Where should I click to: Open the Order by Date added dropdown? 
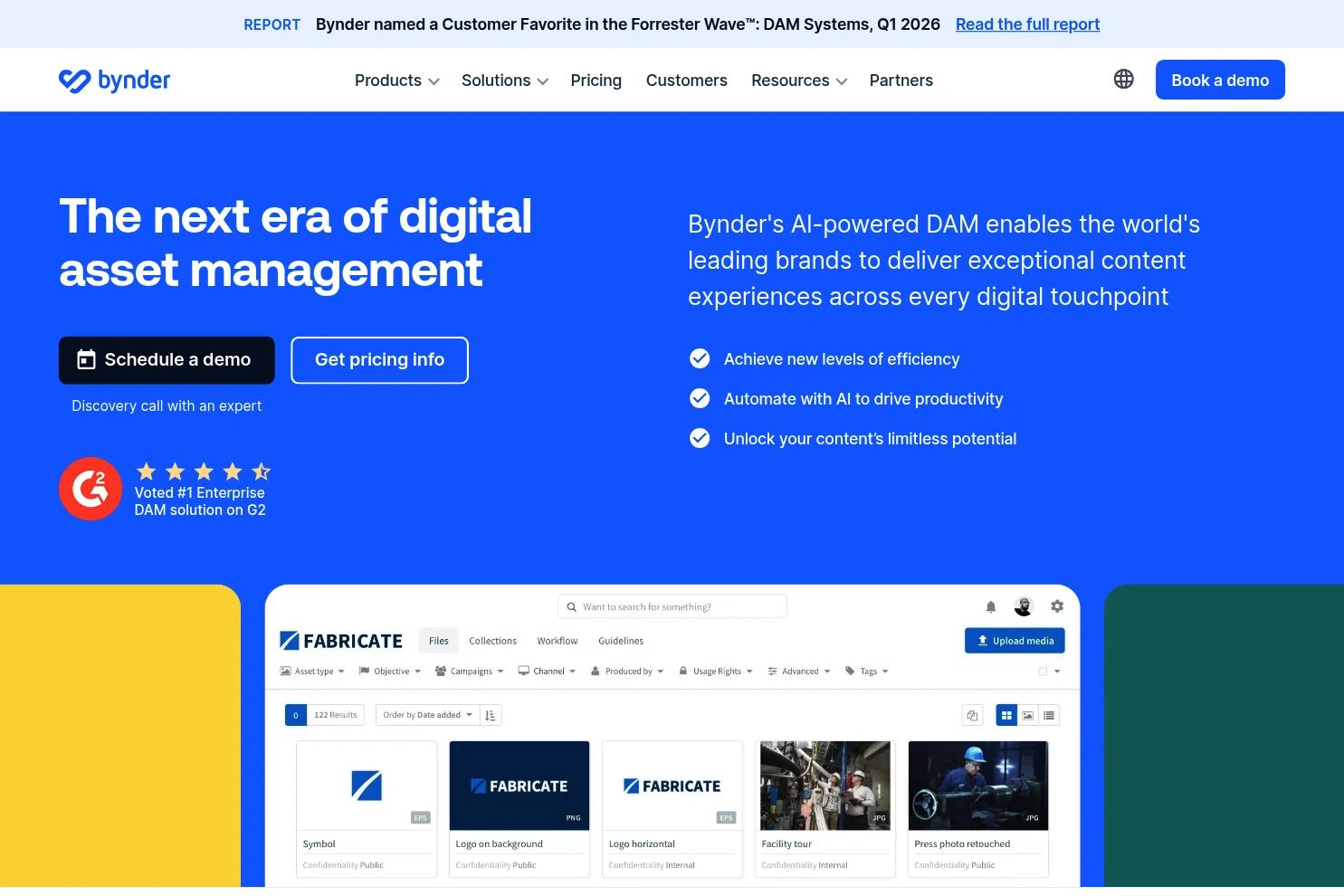point(428,715)
